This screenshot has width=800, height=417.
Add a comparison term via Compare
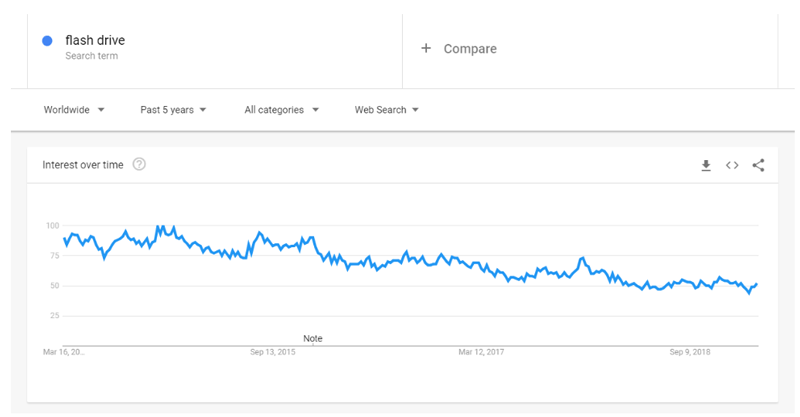(x=470, y=49)
